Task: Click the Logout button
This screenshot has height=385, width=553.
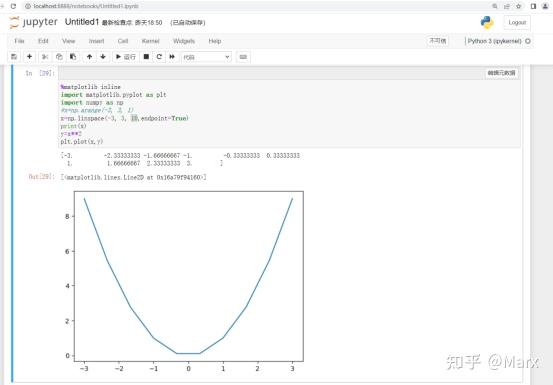Action: [x=517, y=23]
